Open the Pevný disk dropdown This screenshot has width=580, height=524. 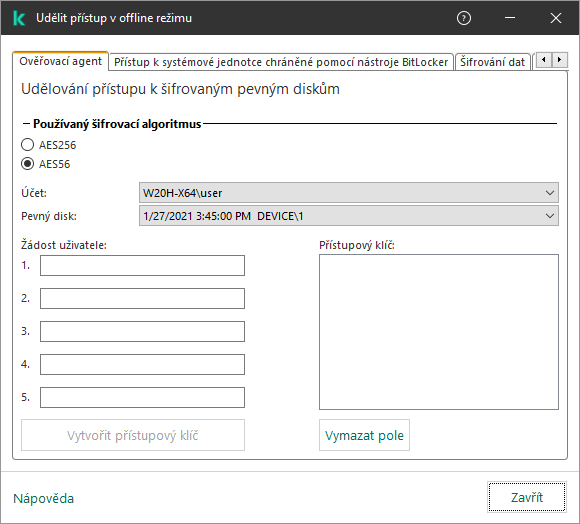pyautogui.click(x=349, y=216)
